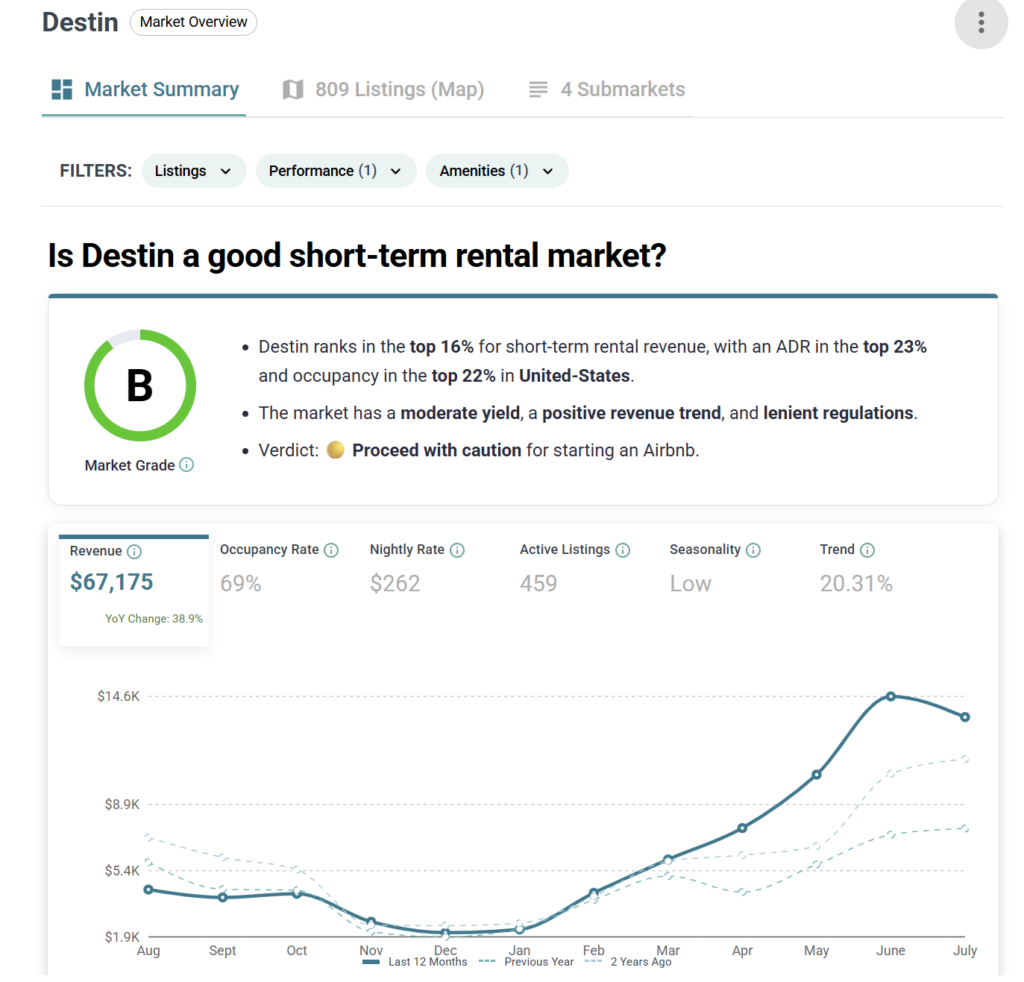Click the June peak point on chart
Screen dimensions: 1024x982
890,696
